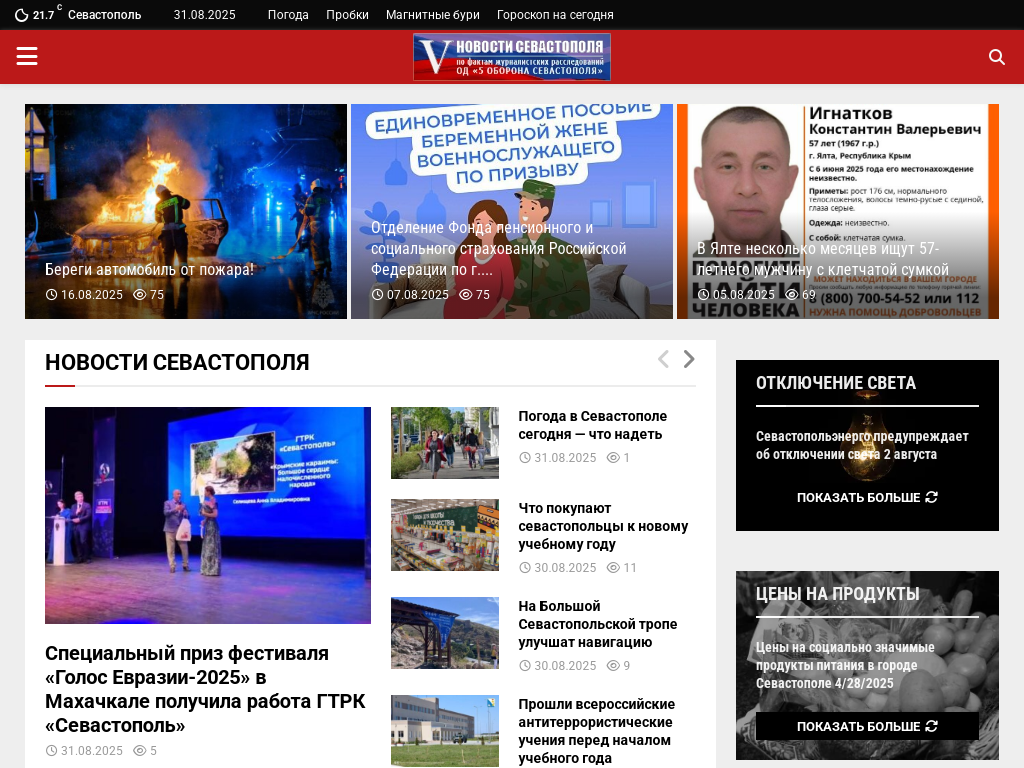Click Показать больше in Отключение света
This screenshot has width=1024, height=768.
[867, 497]
